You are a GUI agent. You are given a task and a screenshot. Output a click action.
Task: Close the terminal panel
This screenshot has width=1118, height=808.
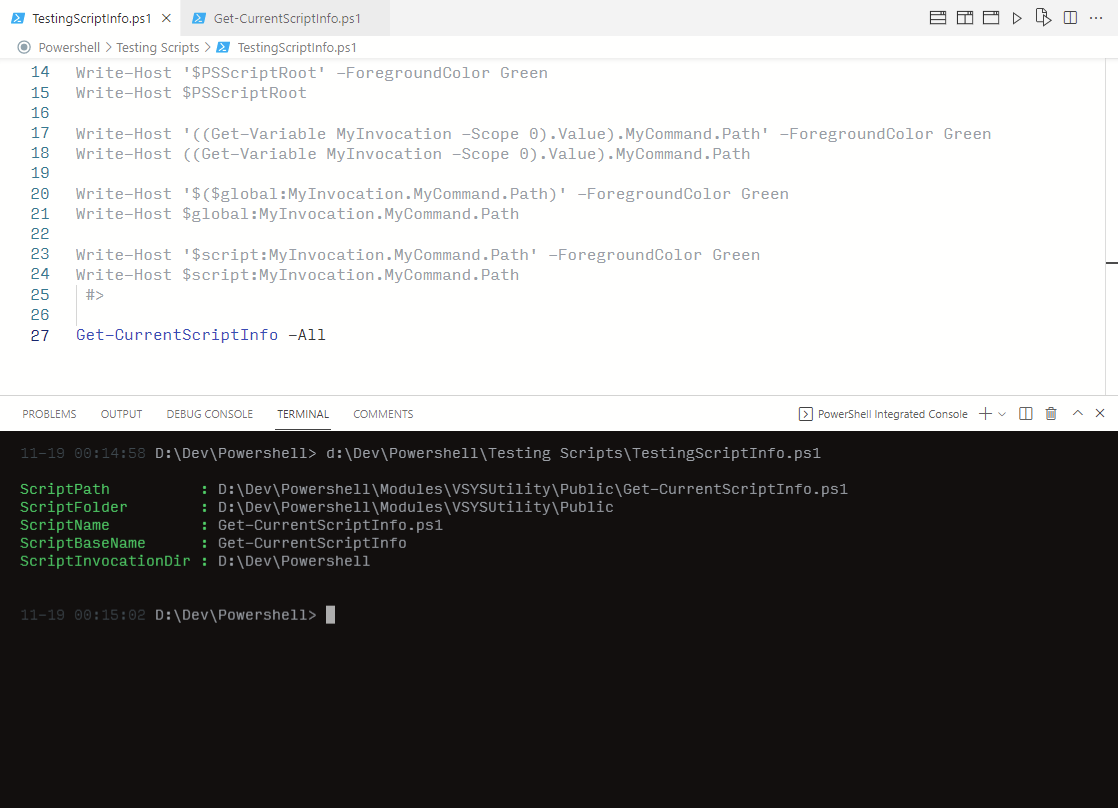[1100, 413]
